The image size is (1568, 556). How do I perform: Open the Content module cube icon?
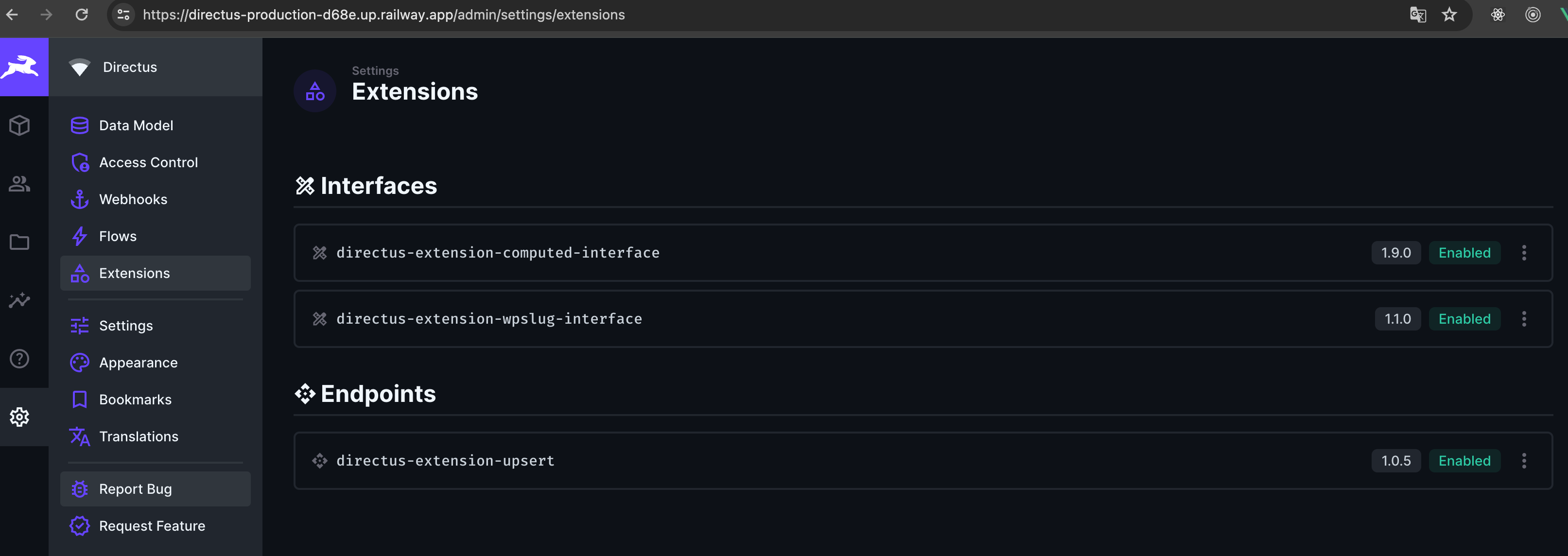(x=19, y=125)
